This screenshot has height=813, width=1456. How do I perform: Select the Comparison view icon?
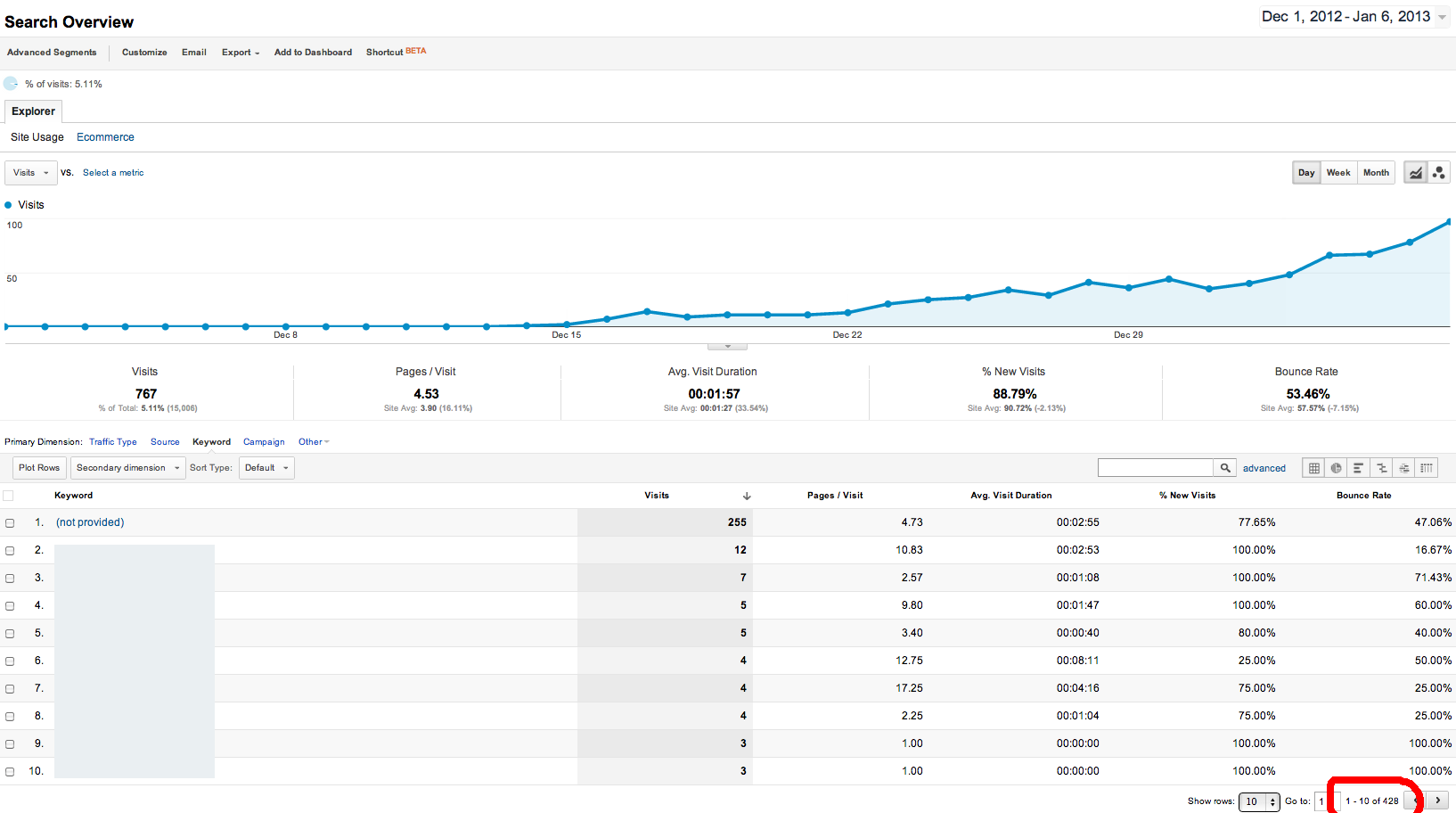point(1381,468)
